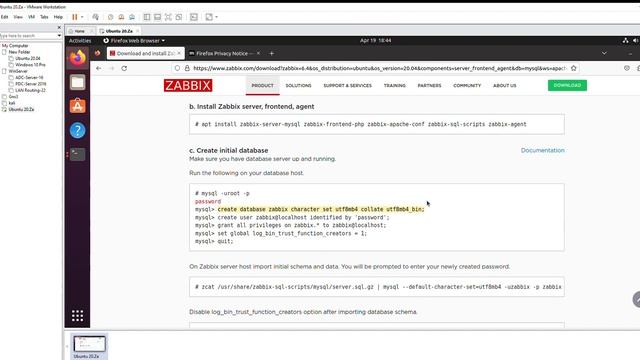Click the Ubuntu Activities button

(x=80, y=40)
